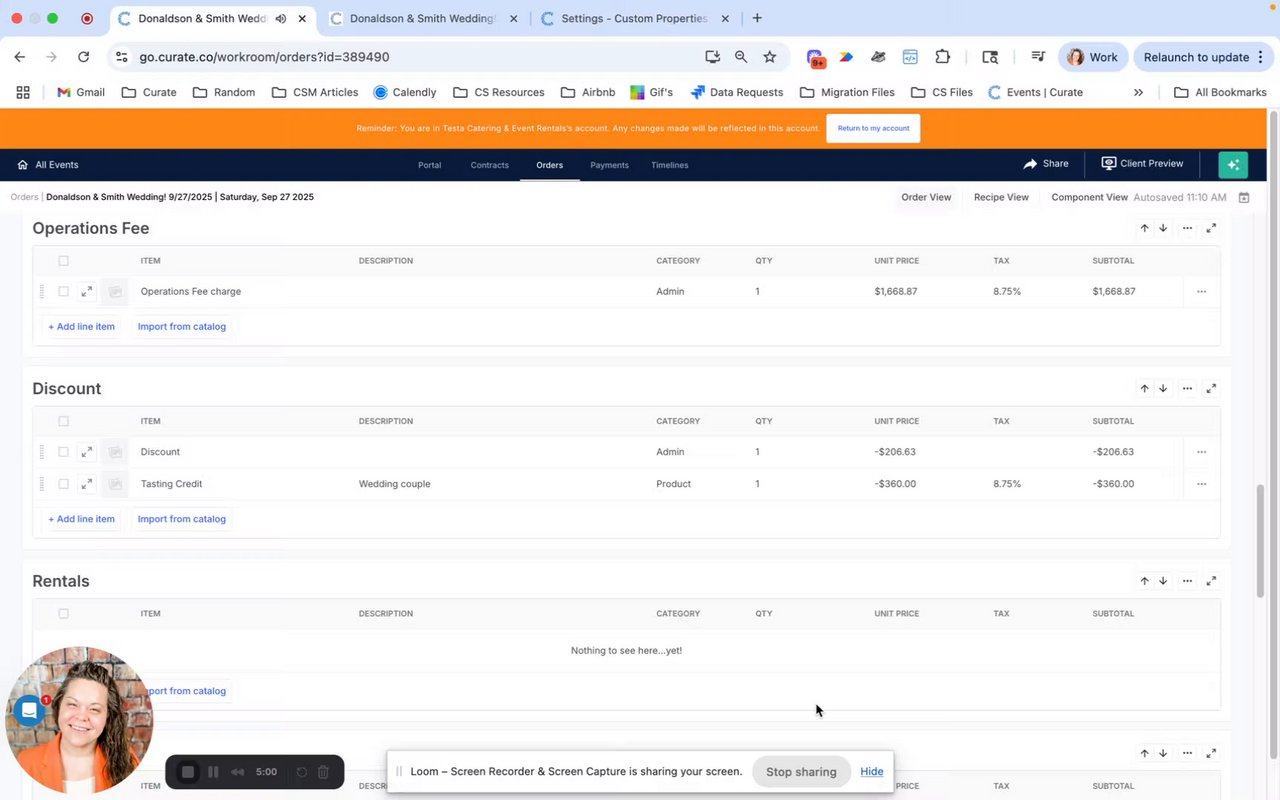Check the Tasting Credit row checkbox
This screenshot has height=800, width=1280.
pos(63,484)
